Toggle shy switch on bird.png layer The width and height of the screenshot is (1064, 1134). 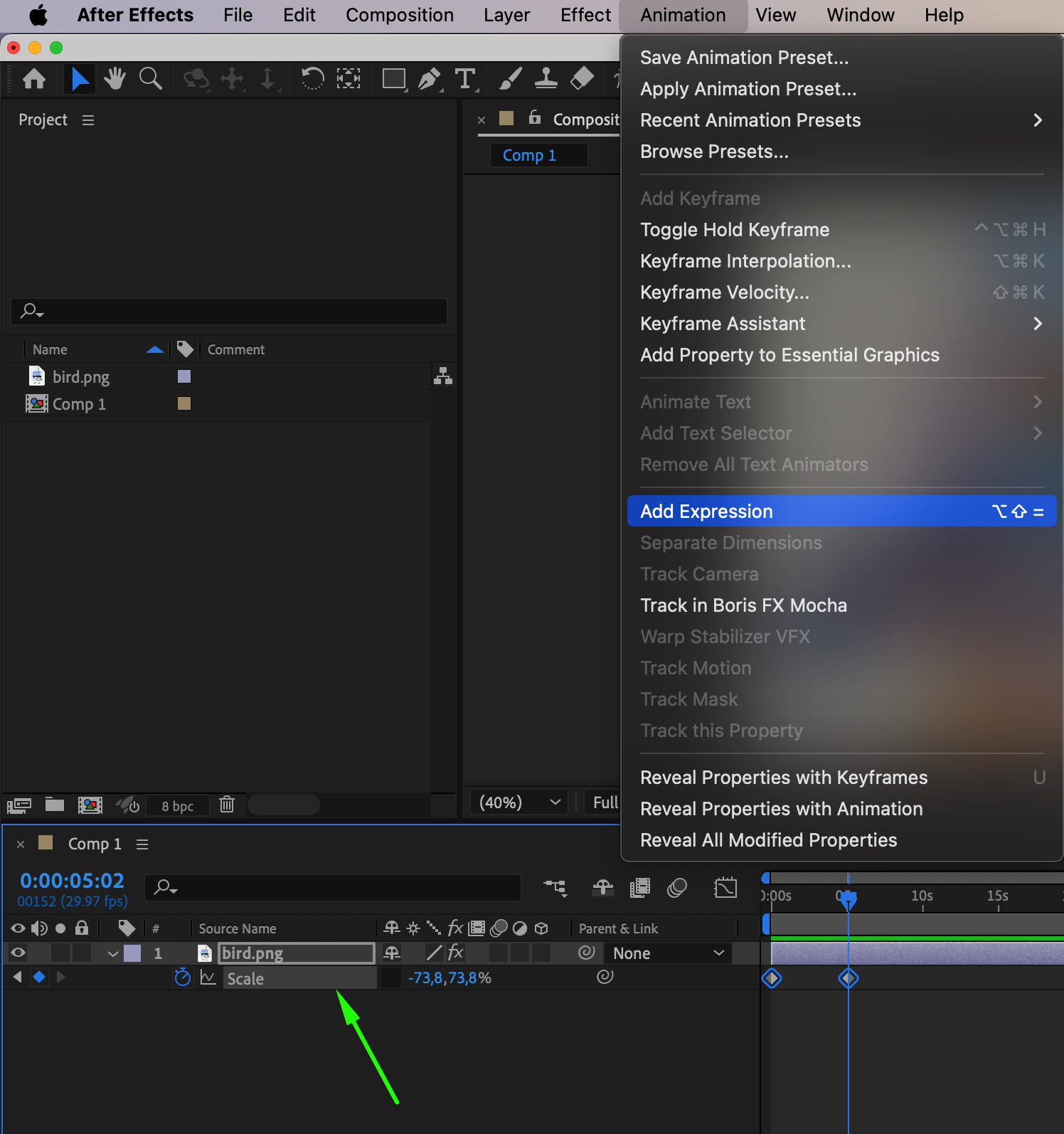(x=392, y=953)
